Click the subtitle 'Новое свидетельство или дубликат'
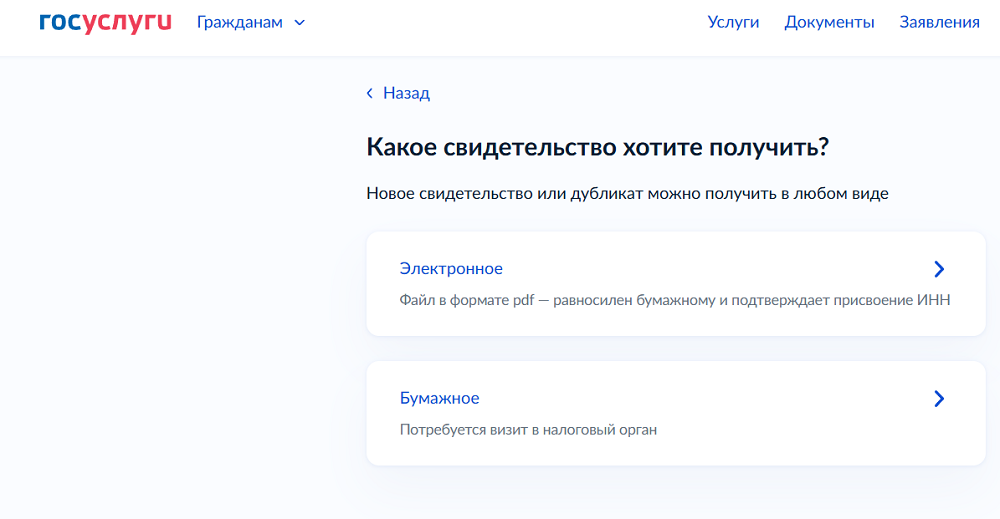 pos(504,194)
